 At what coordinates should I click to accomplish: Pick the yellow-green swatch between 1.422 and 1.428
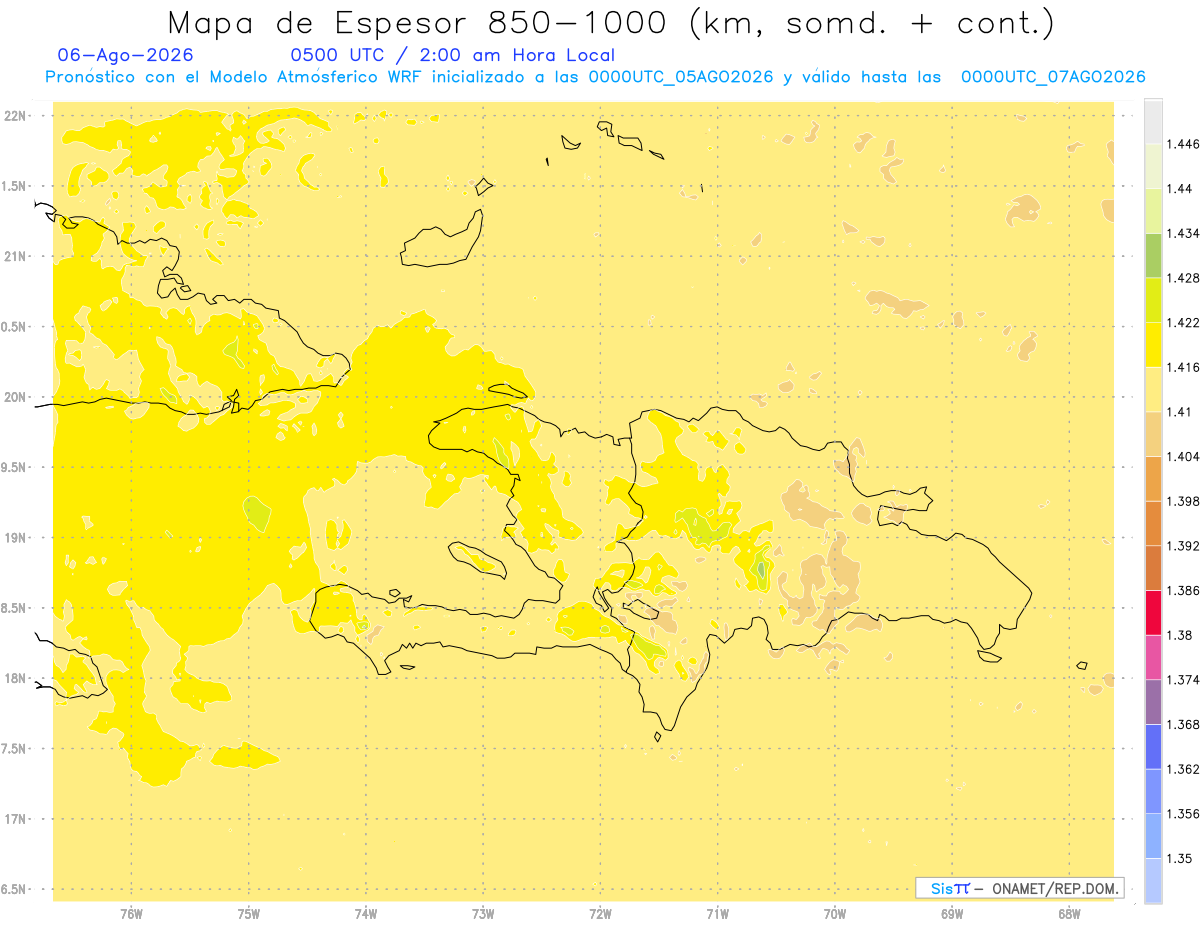(1153, 300)
